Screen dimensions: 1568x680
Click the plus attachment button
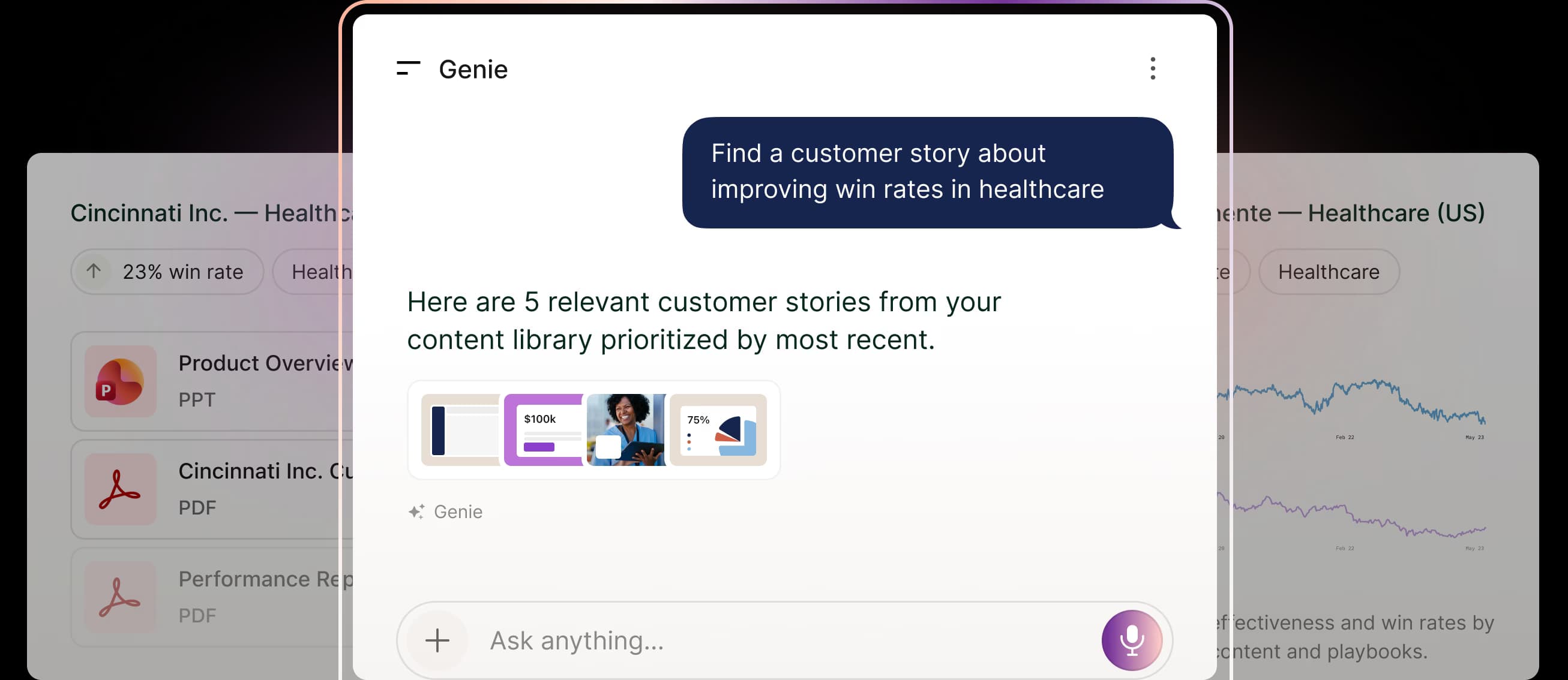click(x=437, y=640)
